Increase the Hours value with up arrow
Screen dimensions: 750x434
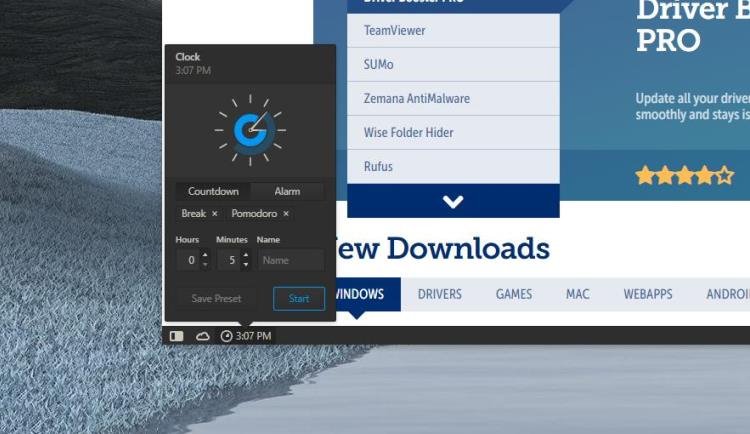coord(205,256)
